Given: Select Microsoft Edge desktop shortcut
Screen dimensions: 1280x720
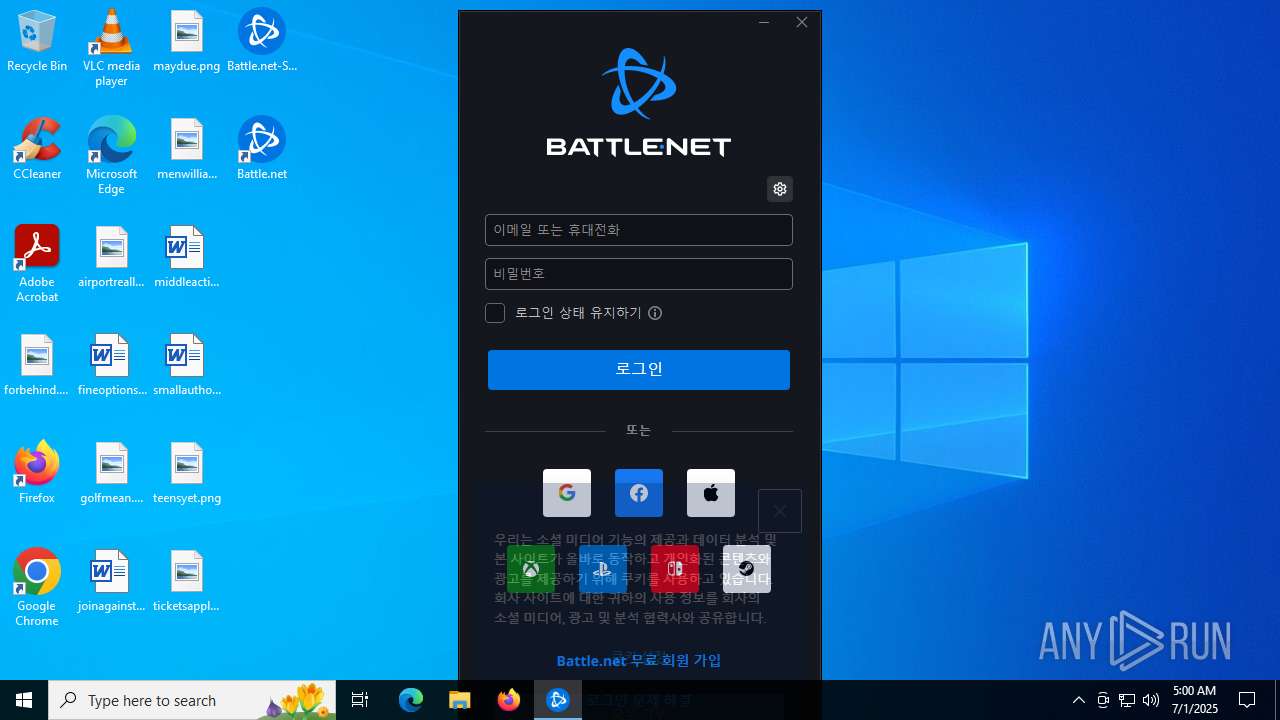Looking at the screenshot, I should click(x=111, y=155).
